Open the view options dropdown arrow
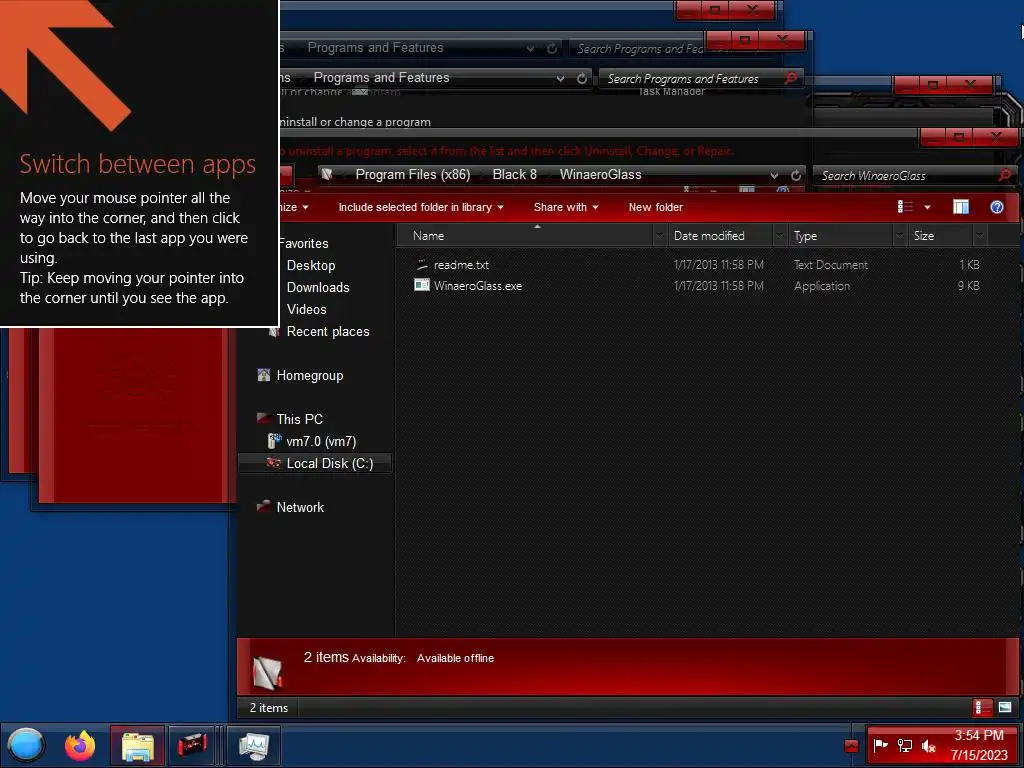The height and width of the screenshot is (768, 1024). (927, 208)
